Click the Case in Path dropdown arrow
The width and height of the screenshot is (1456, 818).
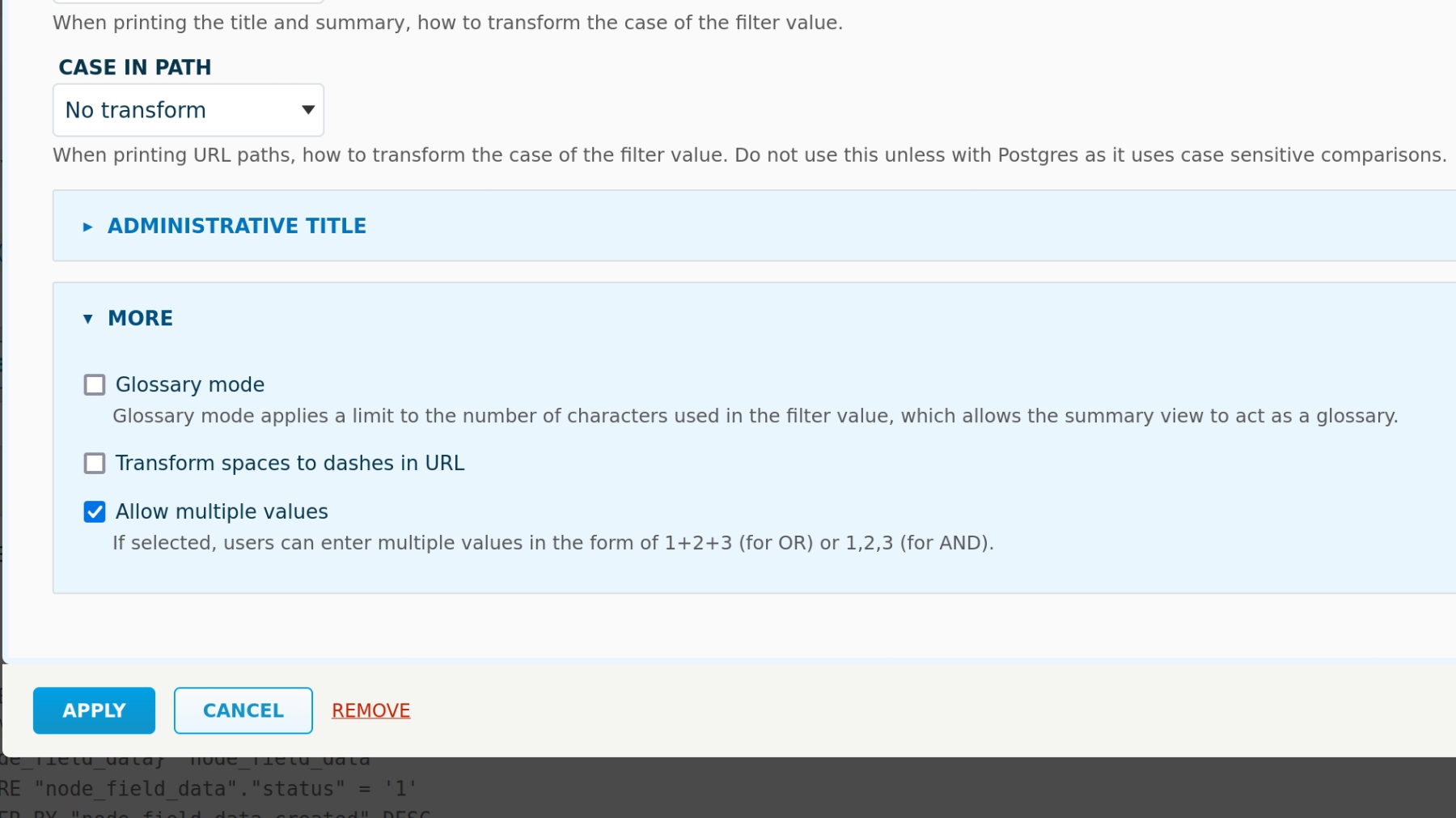(x=307, y=110)
